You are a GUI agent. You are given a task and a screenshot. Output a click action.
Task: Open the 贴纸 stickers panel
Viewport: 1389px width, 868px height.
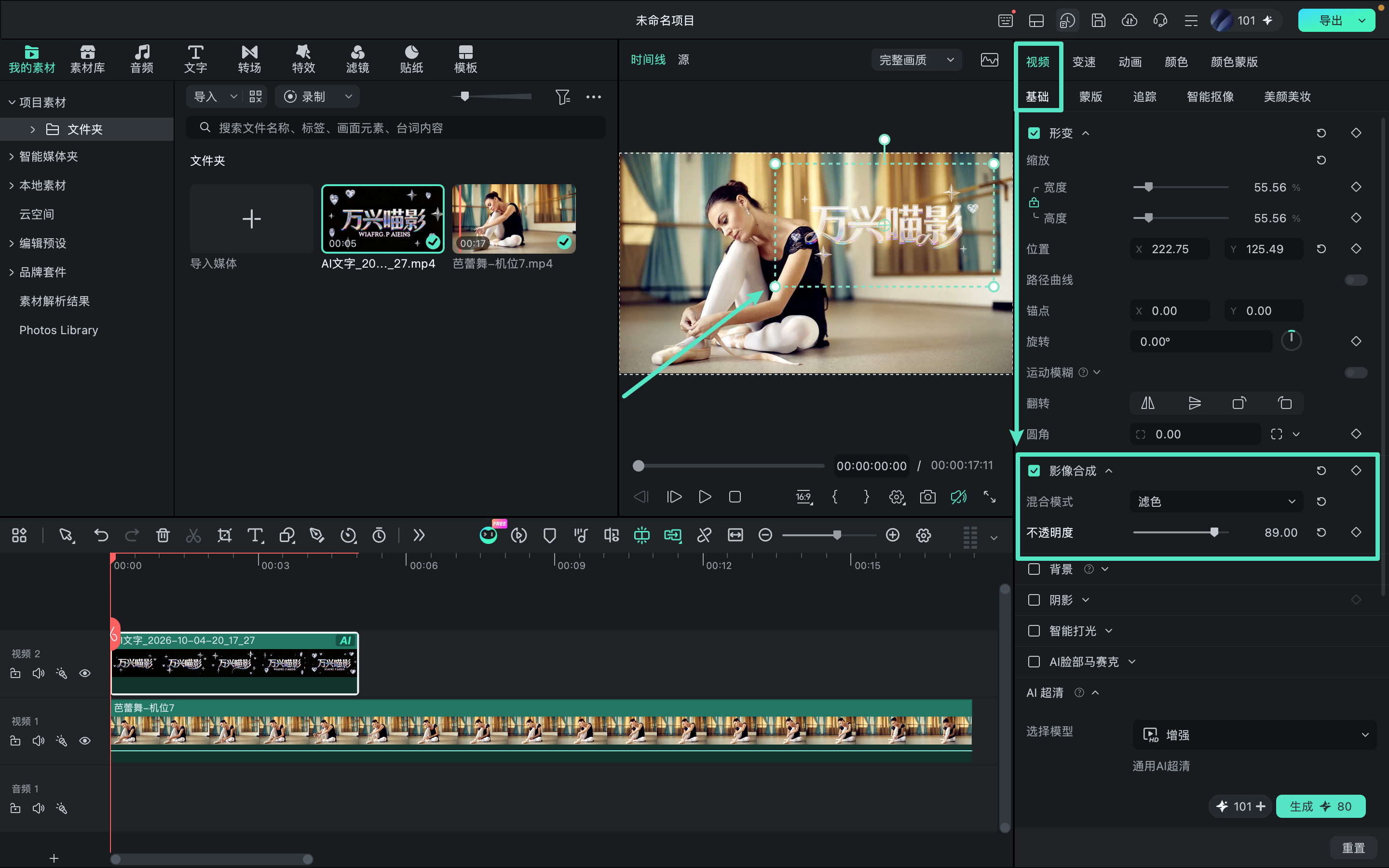[x=411, y=59]
